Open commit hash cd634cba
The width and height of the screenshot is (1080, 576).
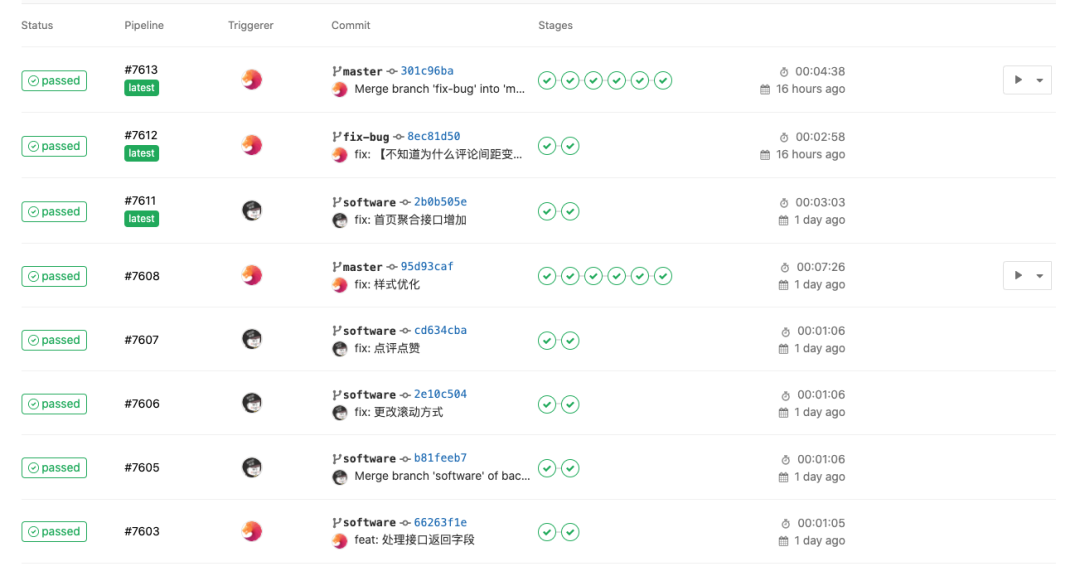pos(440,331)
